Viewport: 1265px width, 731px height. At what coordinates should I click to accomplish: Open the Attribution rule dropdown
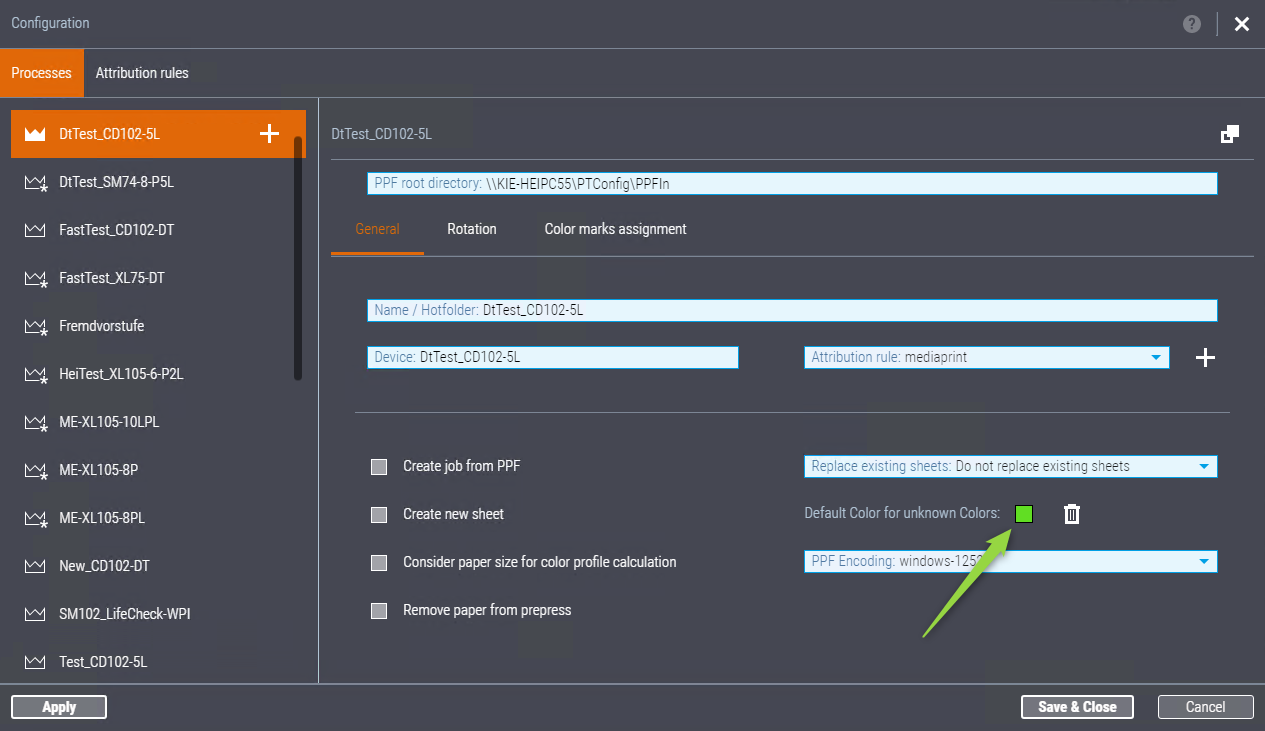pos(986,357)
